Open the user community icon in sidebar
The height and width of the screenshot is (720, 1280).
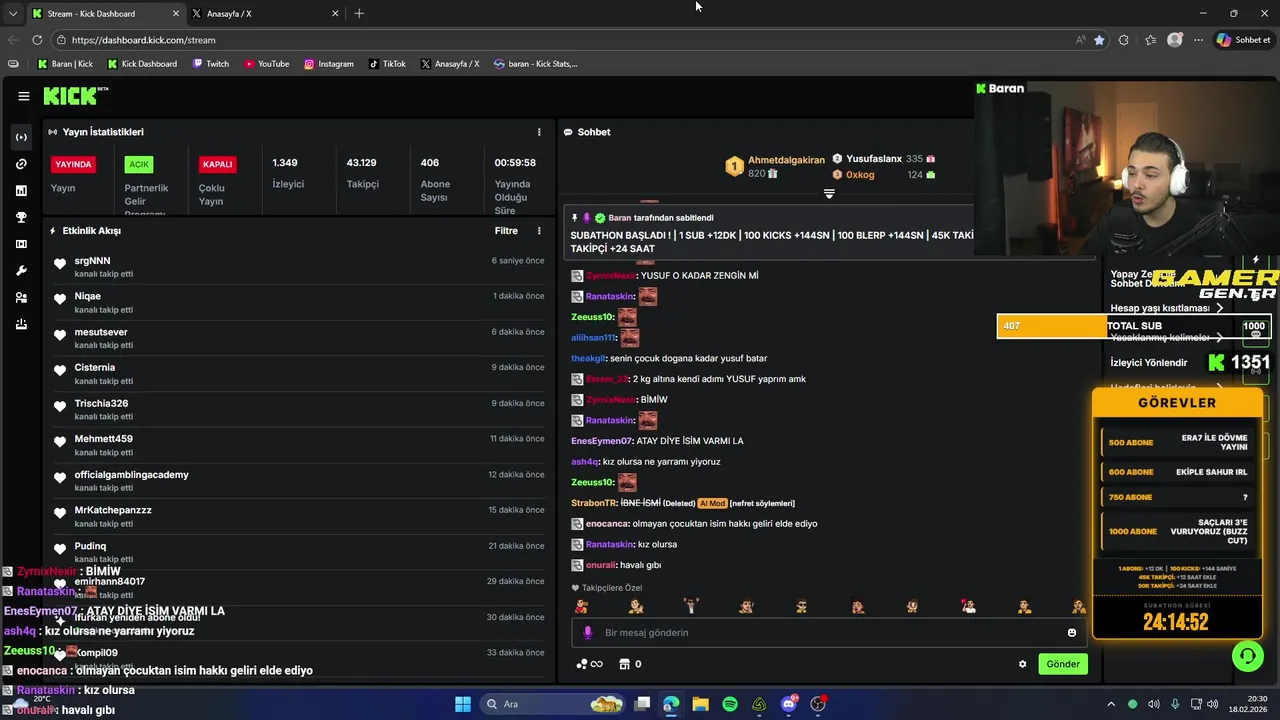[22, 298]
